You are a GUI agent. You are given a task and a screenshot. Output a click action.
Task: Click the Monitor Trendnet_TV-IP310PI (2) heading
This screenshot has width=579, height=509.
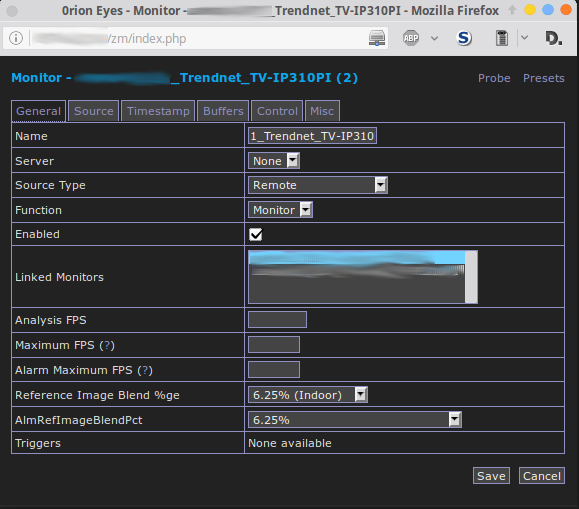tap(185, 78)
